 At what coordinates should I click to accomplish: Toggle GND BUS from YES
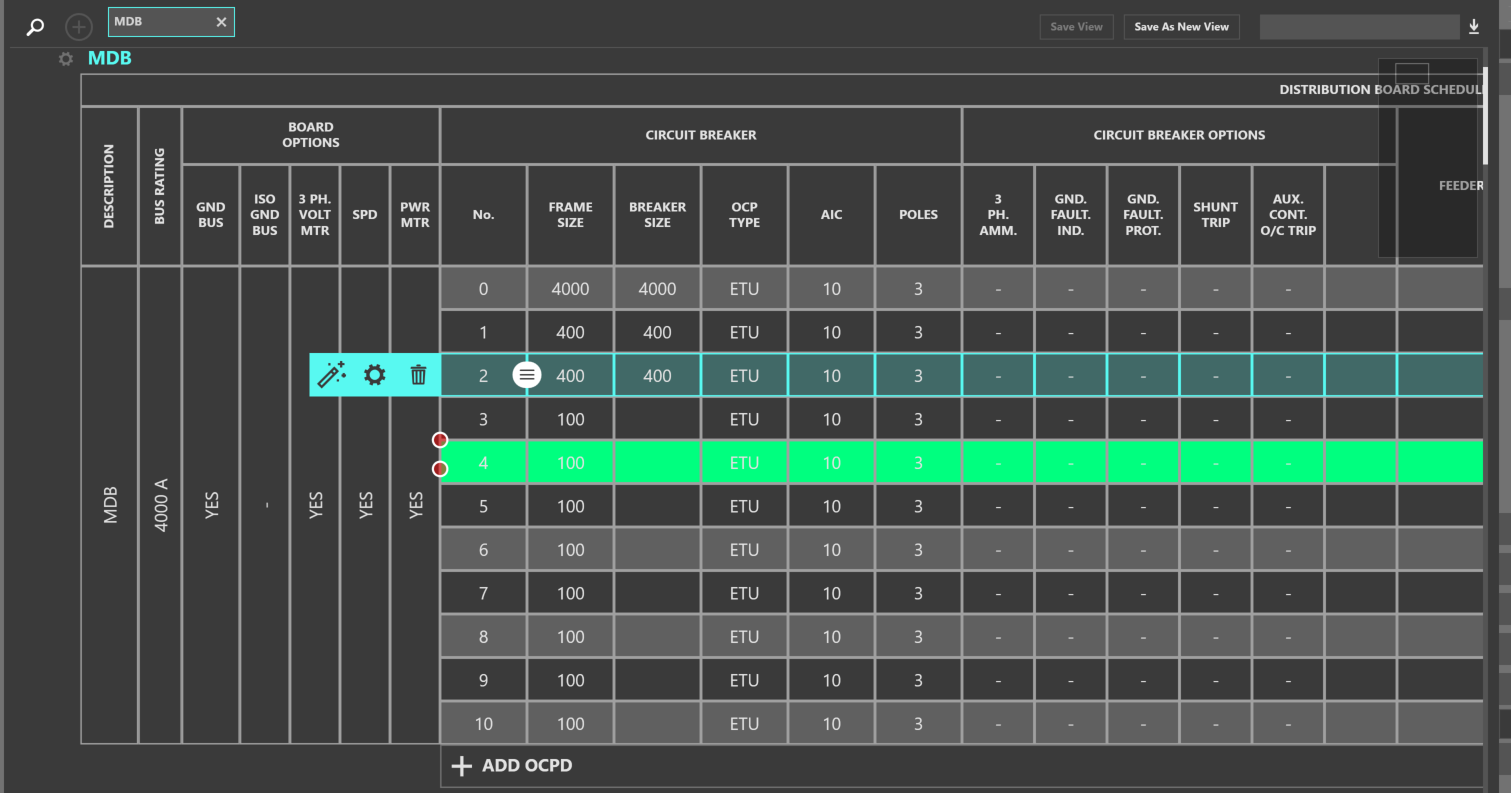[210, 504]
